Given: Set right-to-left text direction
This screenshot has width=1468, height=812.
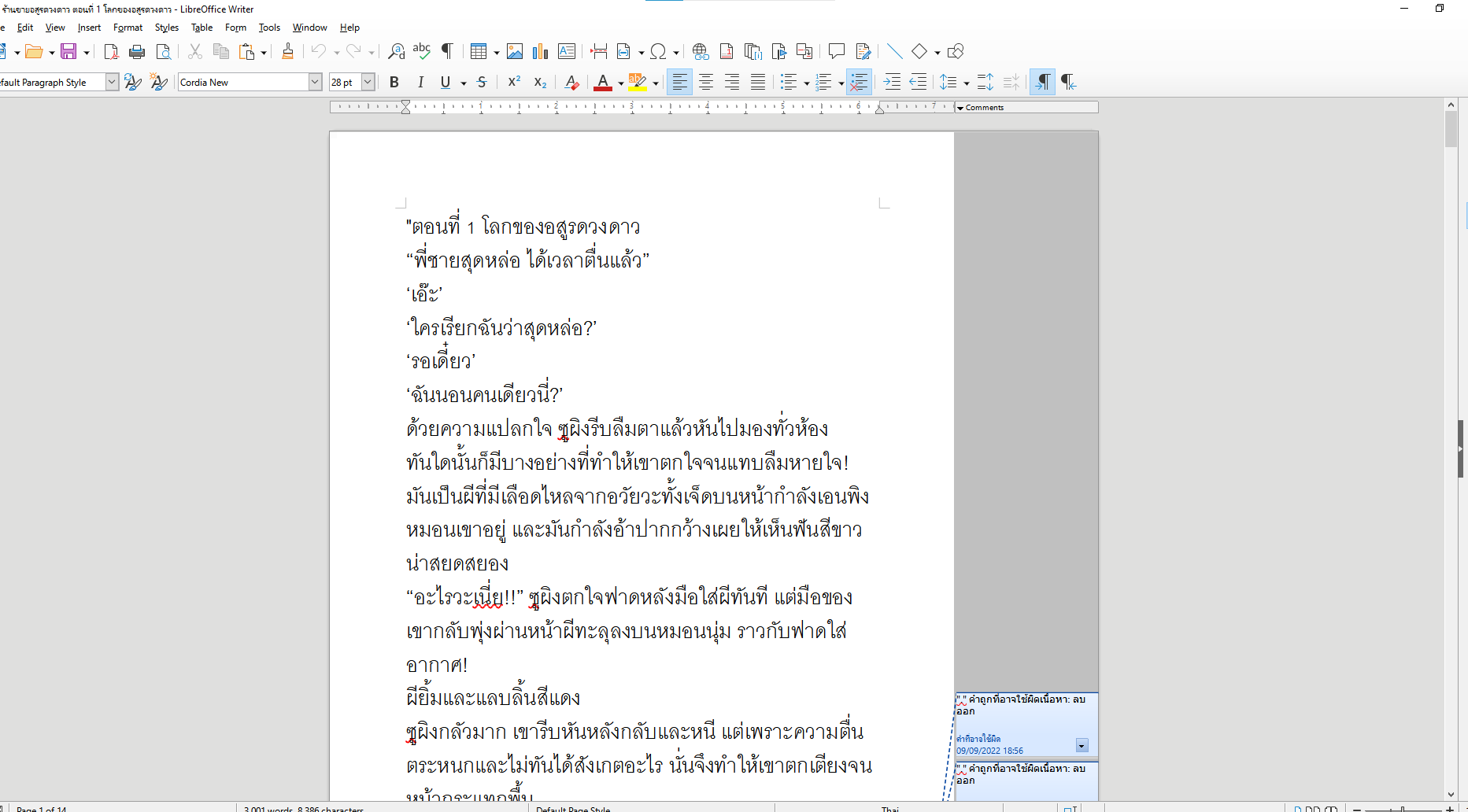Looking at the screenshot, I should point(1068,83).
